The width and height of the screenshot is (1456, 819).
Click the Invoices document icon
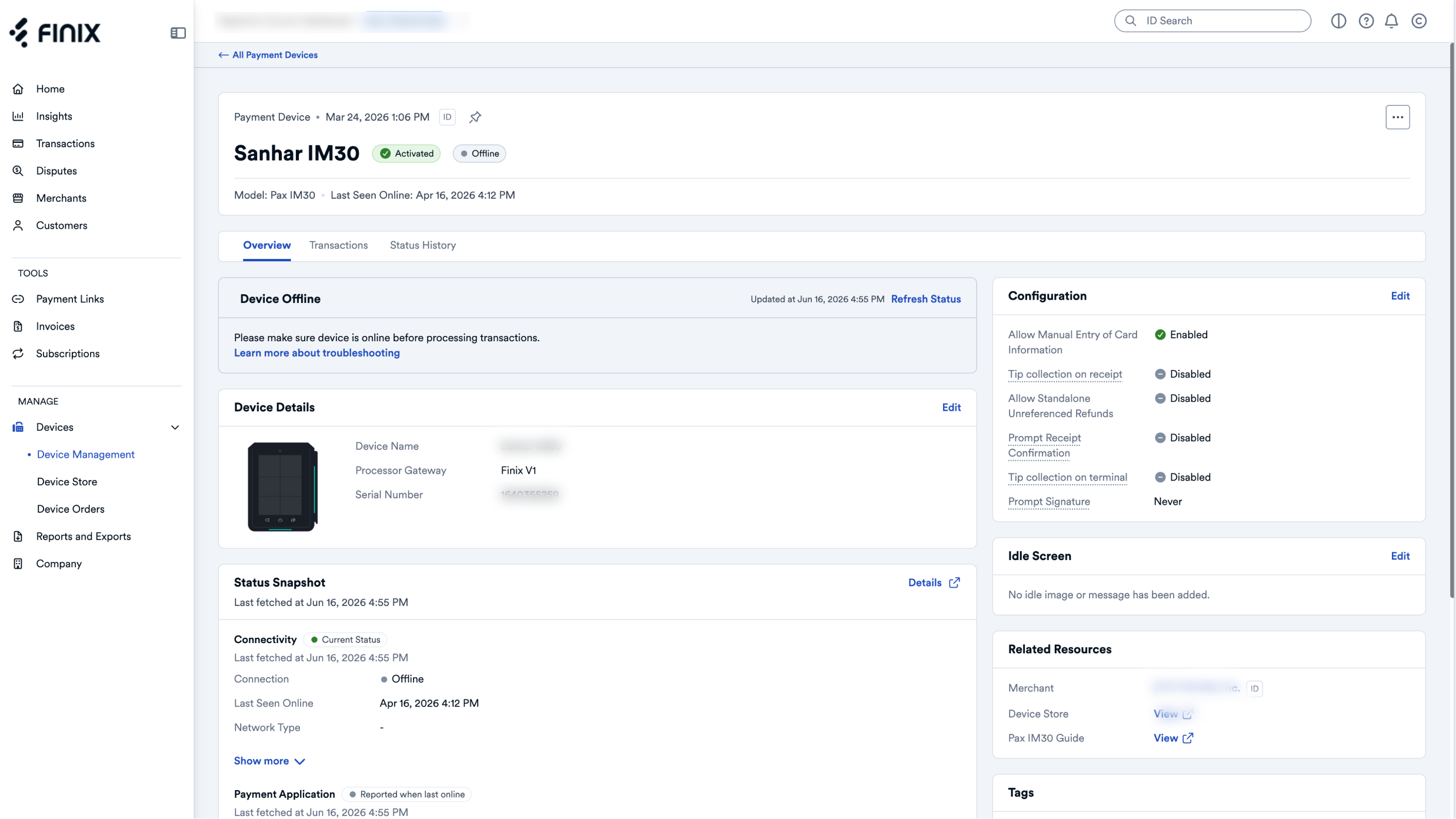(x=18, y=327)
